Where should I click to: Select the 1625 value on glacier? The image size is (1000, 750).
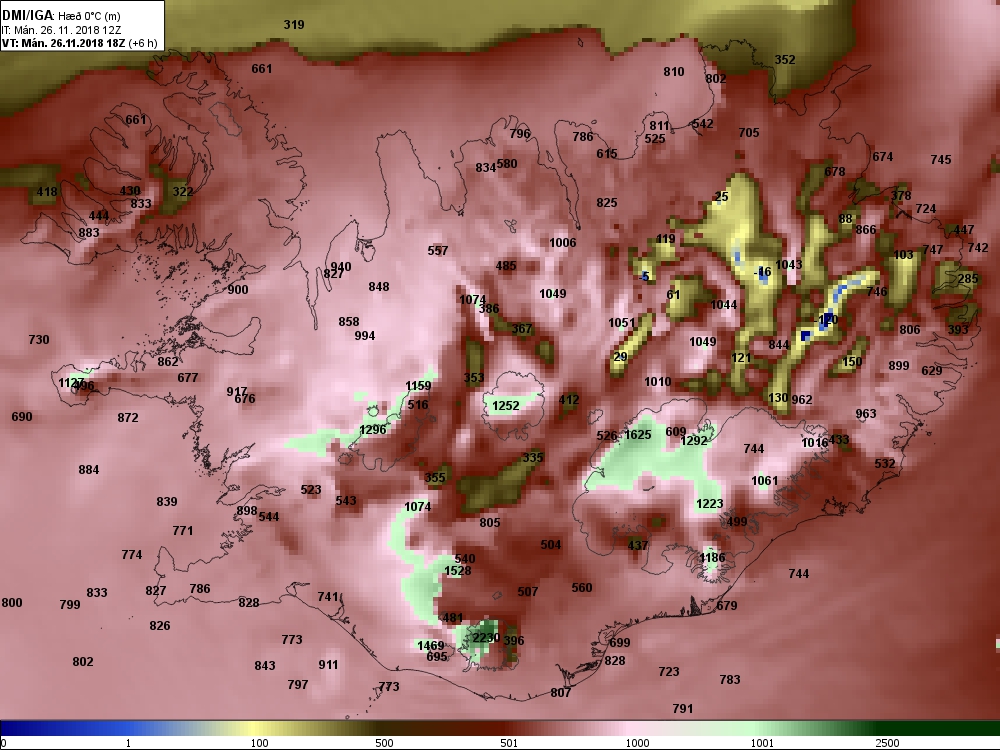[x=638, y=434]
